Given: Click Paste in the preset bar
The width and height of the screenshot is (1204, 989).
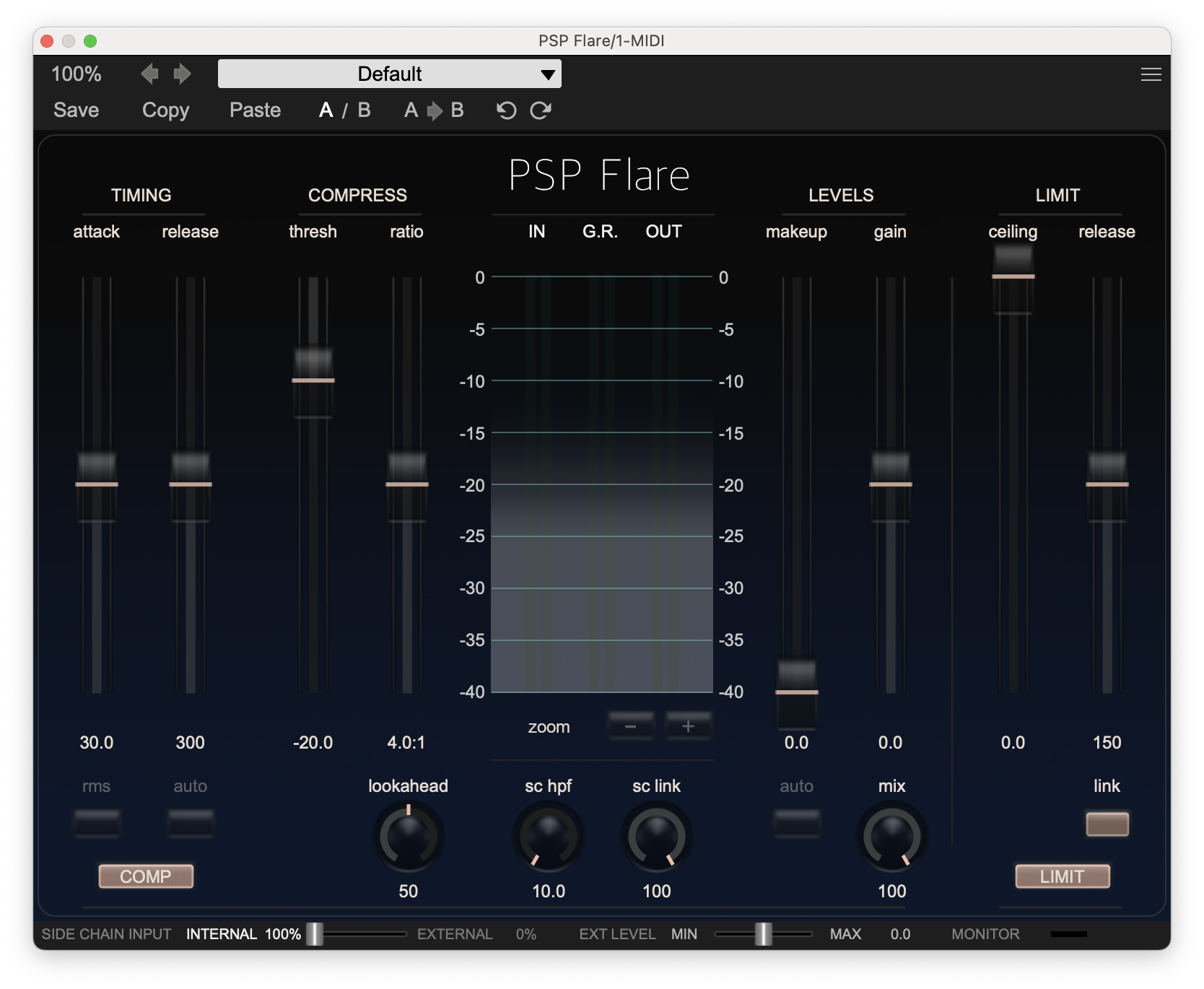Looking at the screenshot, I should pos(255,110).
